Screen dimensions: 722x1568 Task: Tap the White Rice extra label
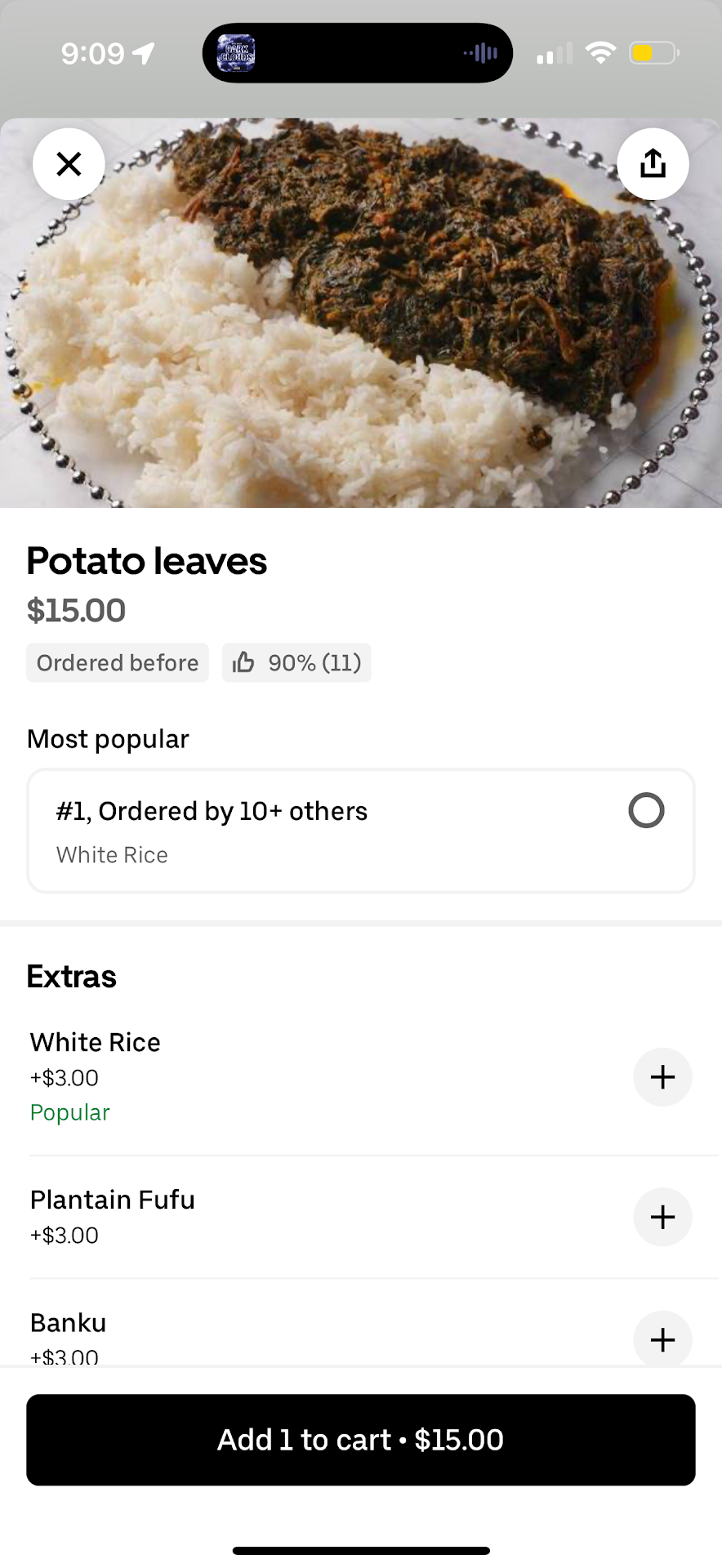point(96,1042)
